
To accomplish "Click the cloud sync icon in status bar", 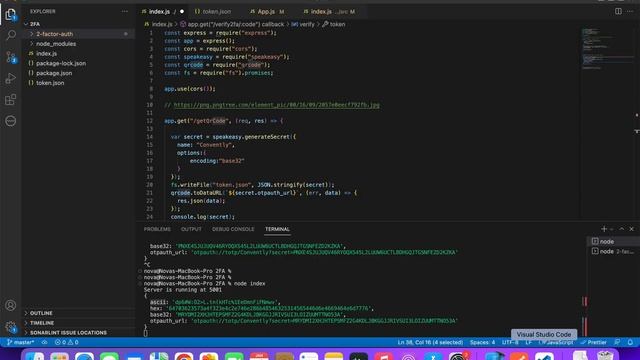I will (44, 342).
